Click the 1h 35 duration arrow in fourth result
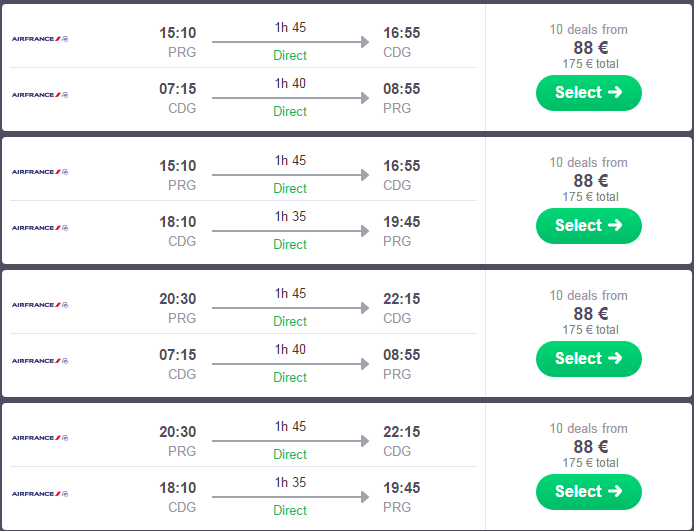 click(290, 497)
